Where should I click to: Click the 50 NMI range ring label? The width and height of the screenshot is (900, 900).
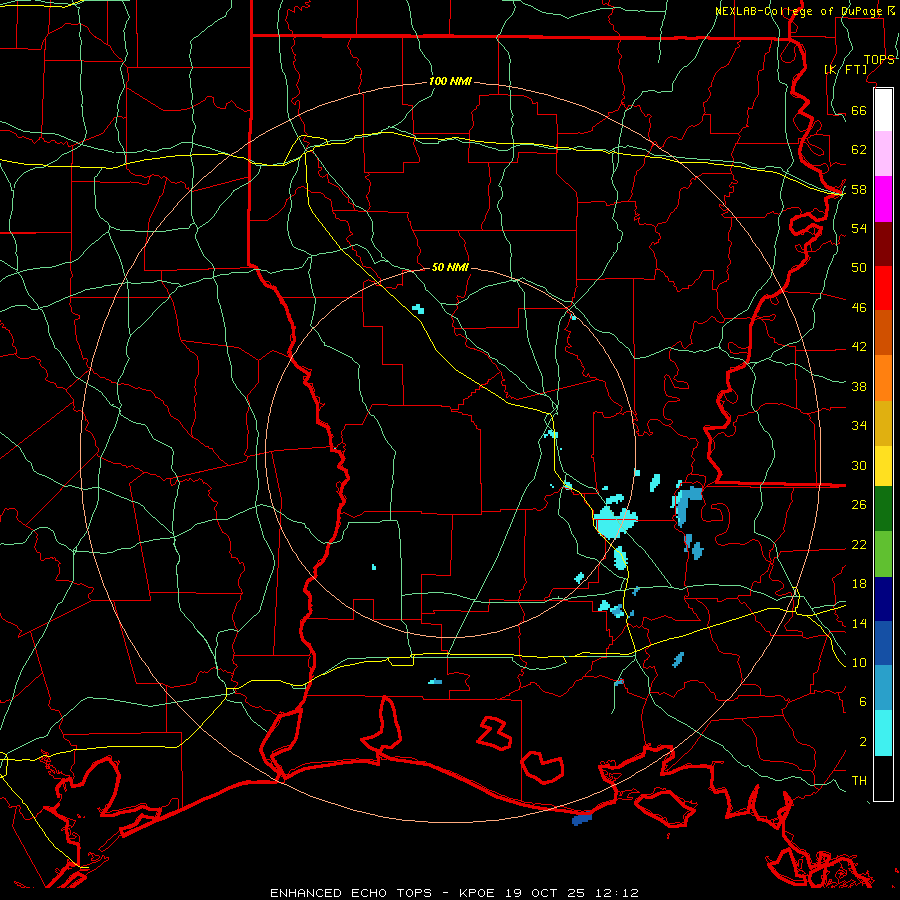tap(450, 267)
